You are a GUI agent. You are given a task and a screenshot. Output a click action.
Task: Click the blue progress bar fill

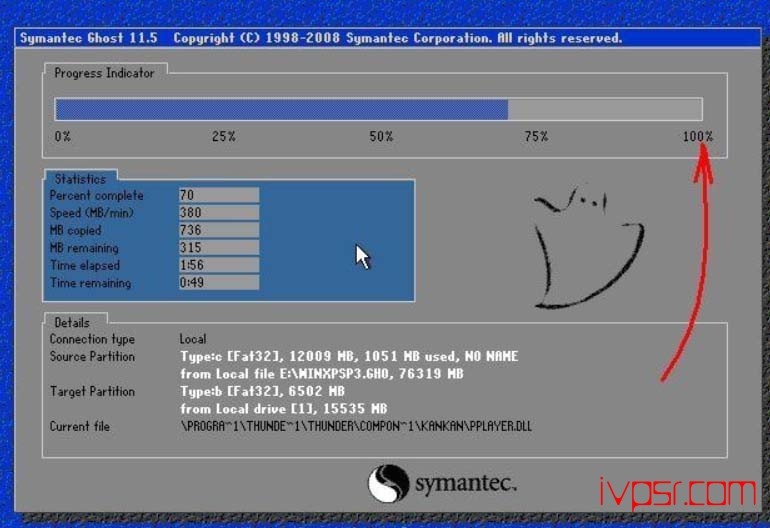click(281, 109)
